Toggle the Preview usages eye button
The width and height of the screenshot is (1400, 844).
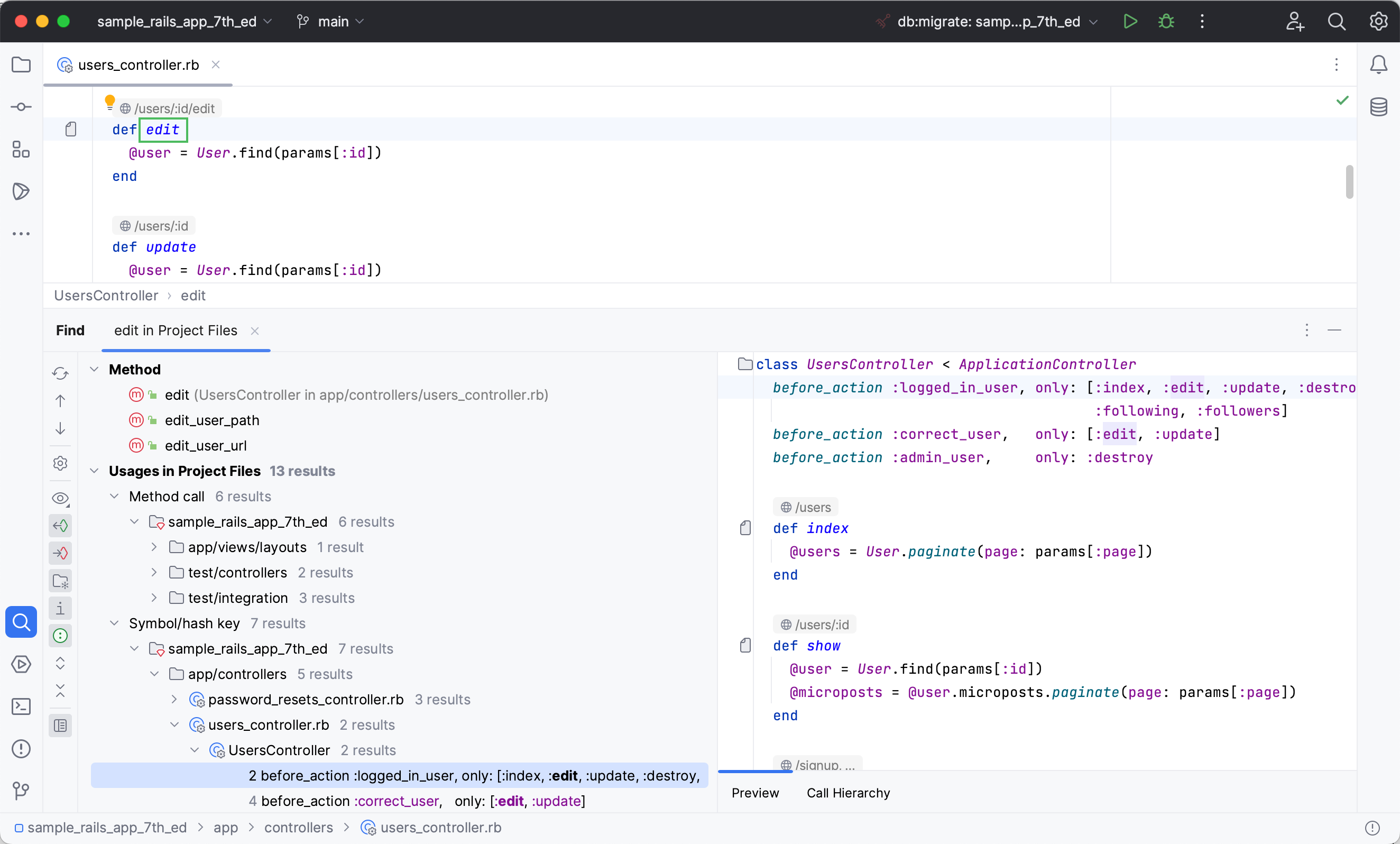pos(60,499)
